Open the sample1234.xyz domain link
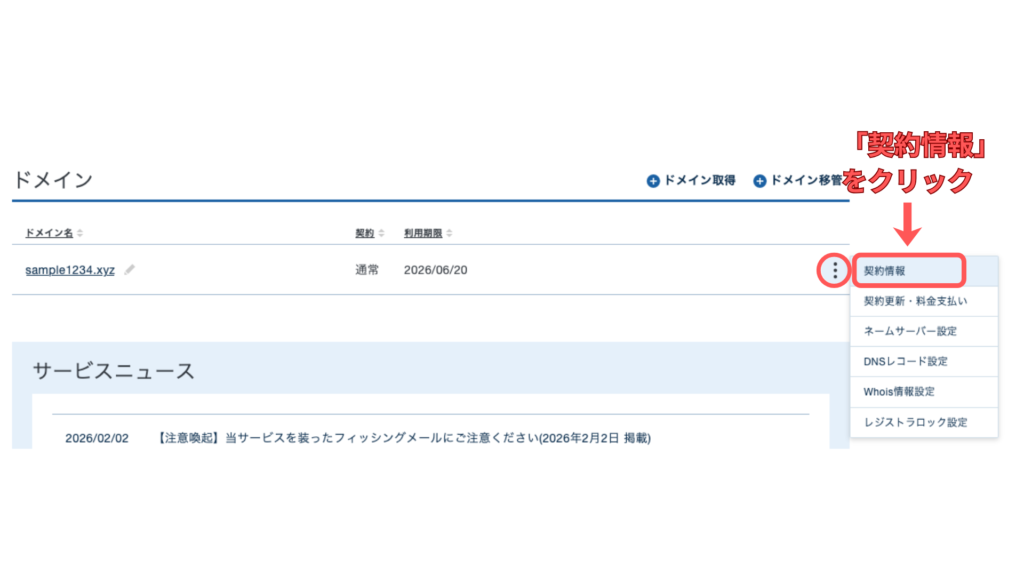The image size is (1024, 576). coord(70,270)
